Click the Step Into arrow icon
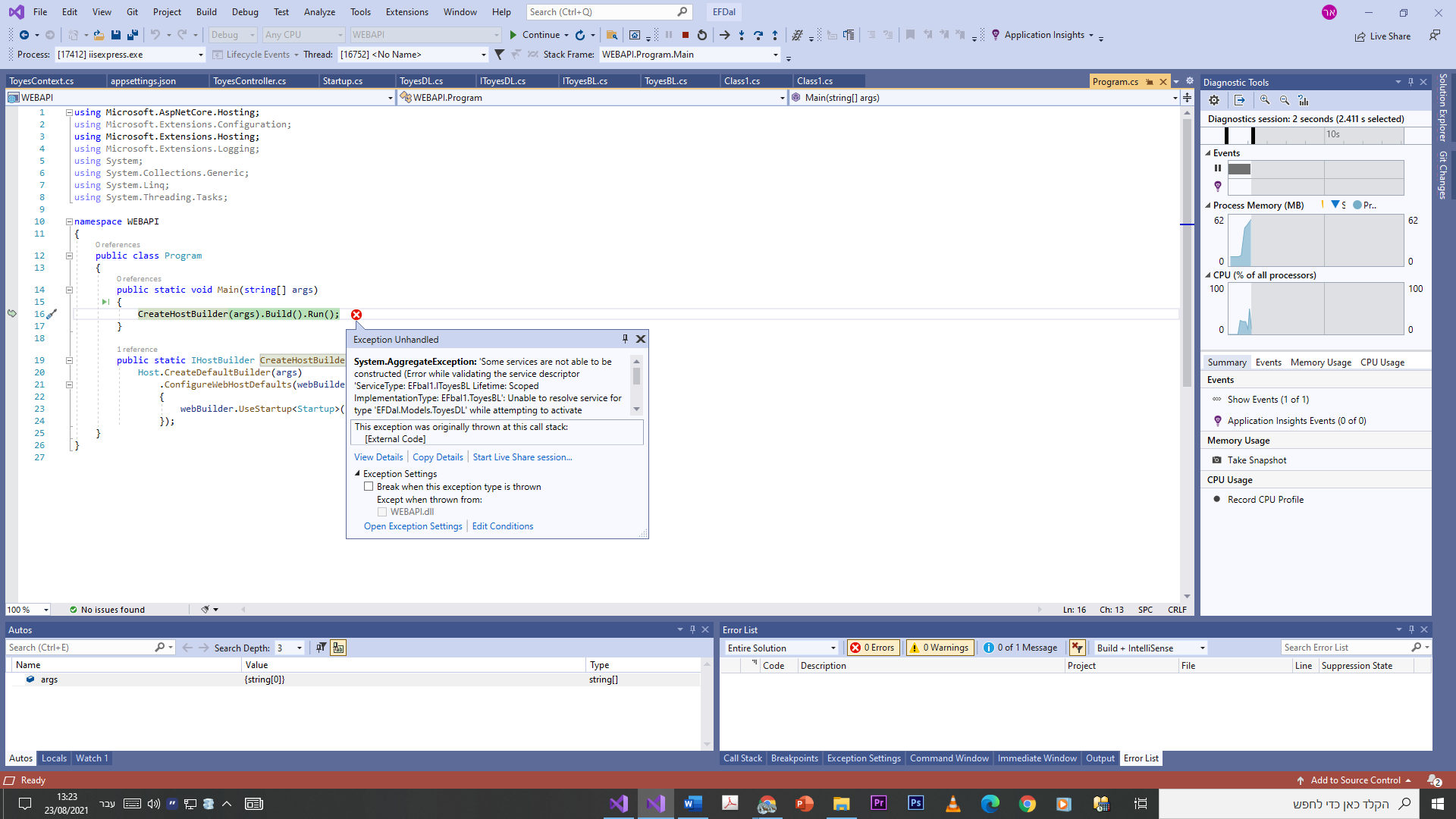This screenshot has height=819, width=1456. pos(742,35)
